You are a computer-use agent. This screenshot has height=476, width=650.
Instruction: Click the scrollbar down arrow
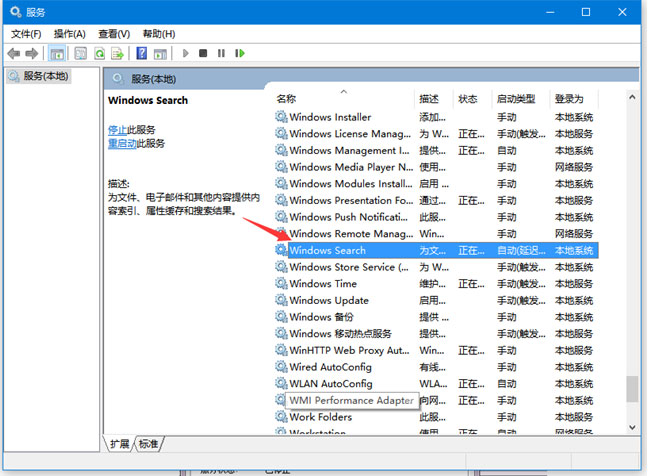(x=632, y=427)
